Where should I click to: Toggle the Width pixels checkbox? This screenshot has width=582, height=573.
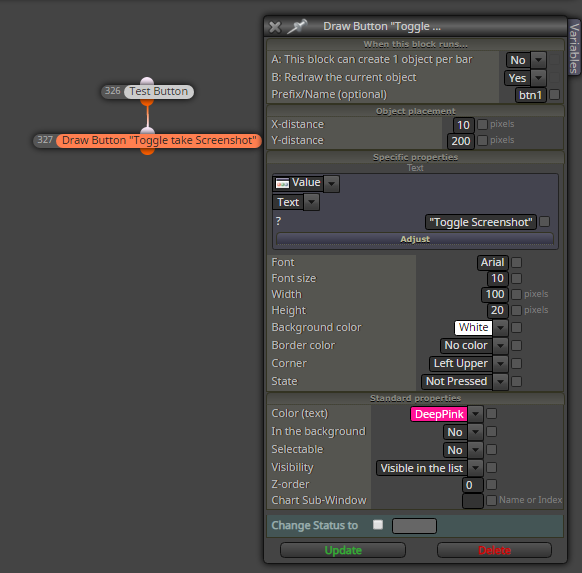tap(516, 294)
